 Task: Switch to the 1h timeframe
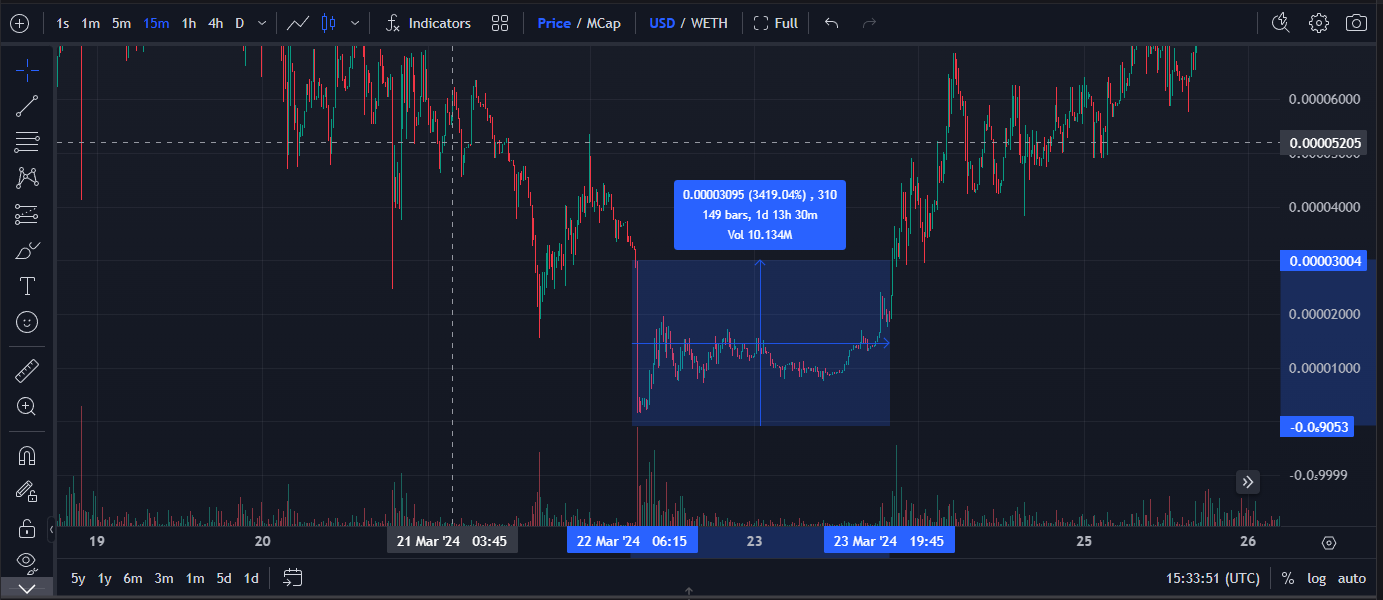pos(188,23)
